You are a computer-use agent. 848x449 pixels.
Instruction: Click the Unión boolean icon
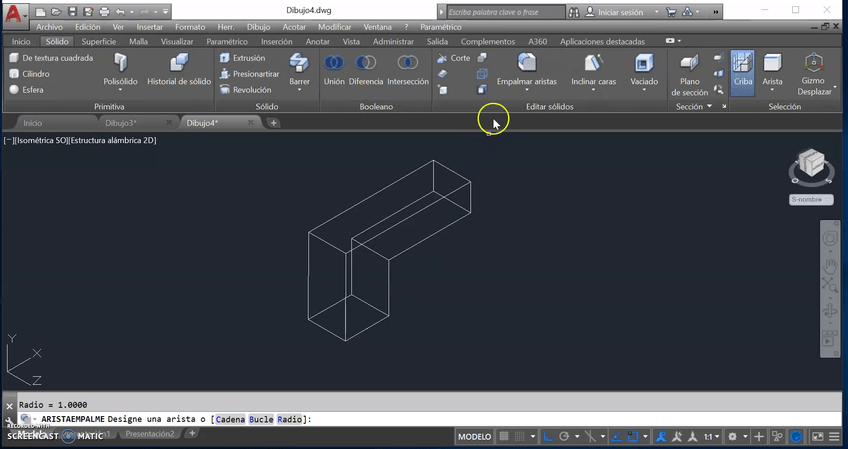(334, 63)
